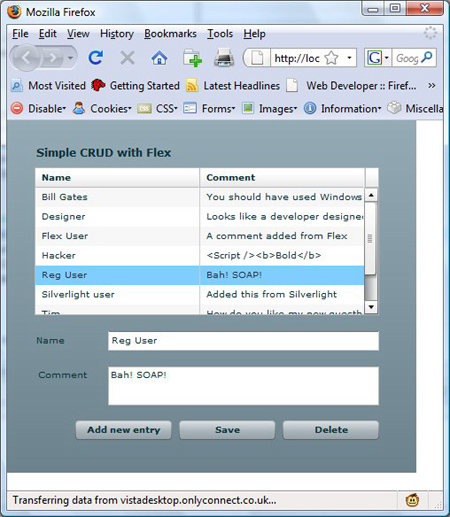Focus the http://loc address field
Viewport: 450px width, 517px height.
point(297,58)
